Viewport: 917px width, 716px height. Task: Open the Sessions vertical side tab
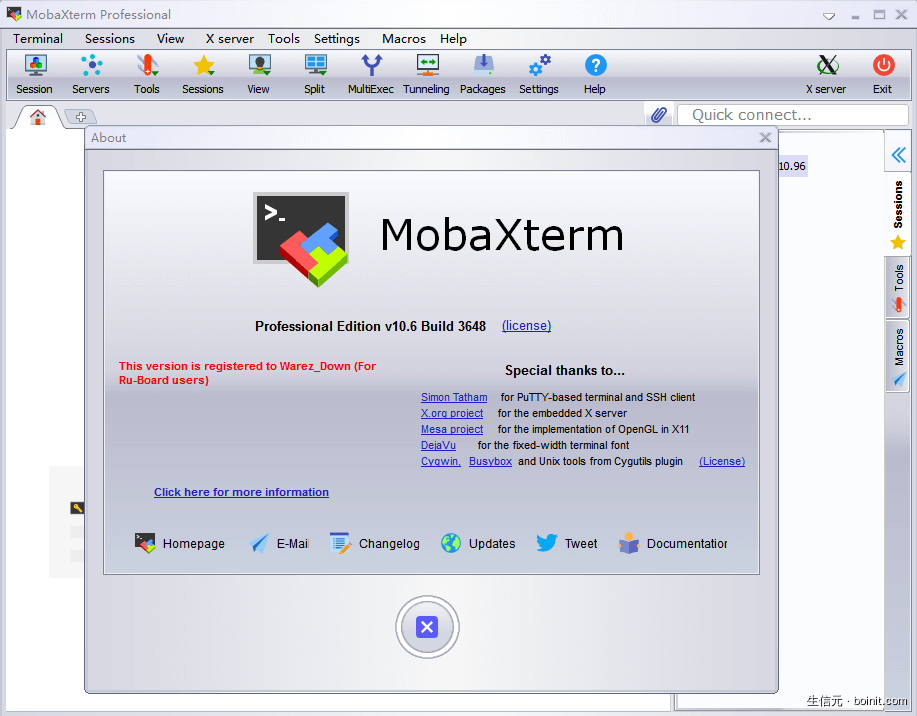click(898, 214)
